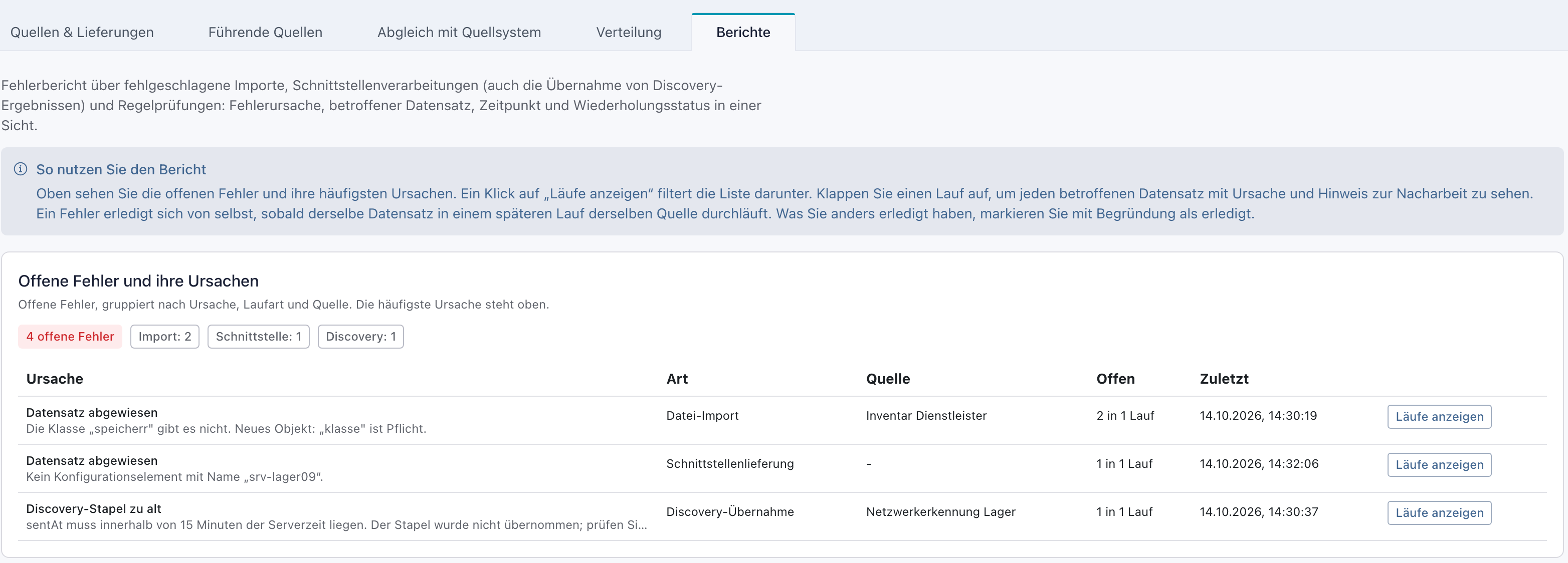This screenshot has width=1568, height=563.
Task: Filter by 'Schnittstelle: 1' chip
Action: (x=259, y=336)
